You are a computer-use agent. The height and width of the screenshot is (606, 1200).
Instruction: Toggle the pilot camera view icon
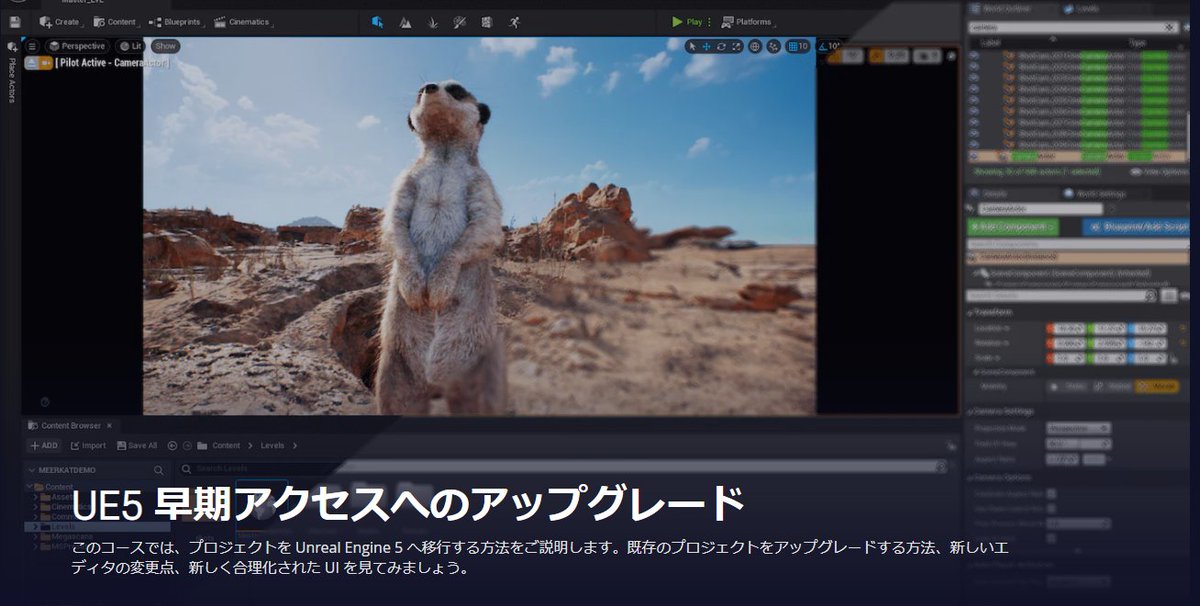click(47, 62)
